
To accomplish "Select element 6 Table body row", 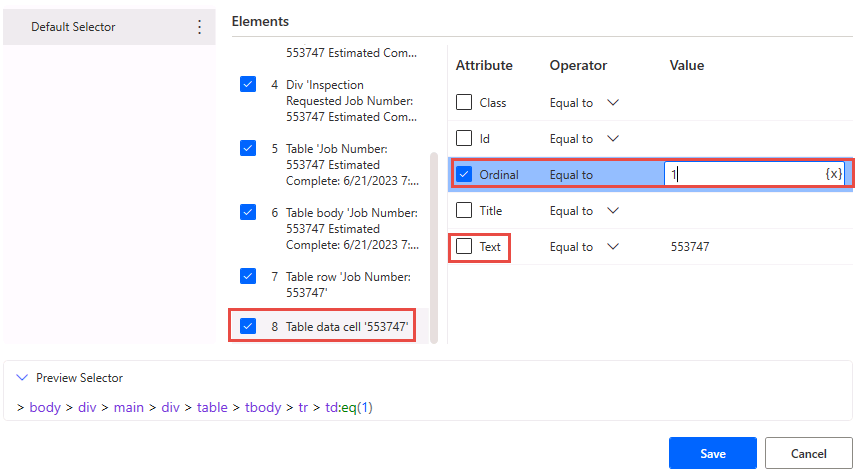I will click(351, 228).
